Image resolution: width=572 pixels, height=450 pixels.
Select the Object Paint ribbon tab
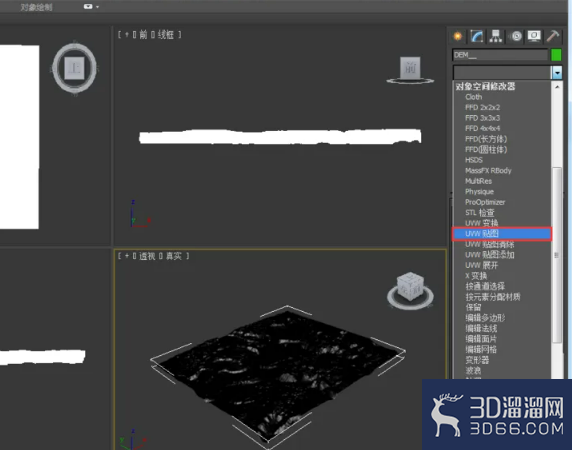click(x=36, y=7)
